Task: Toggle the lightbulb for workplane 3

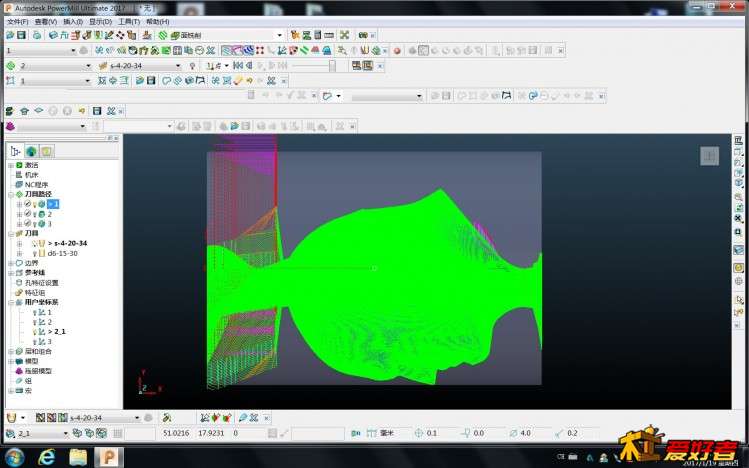Action: click(35, 342)
